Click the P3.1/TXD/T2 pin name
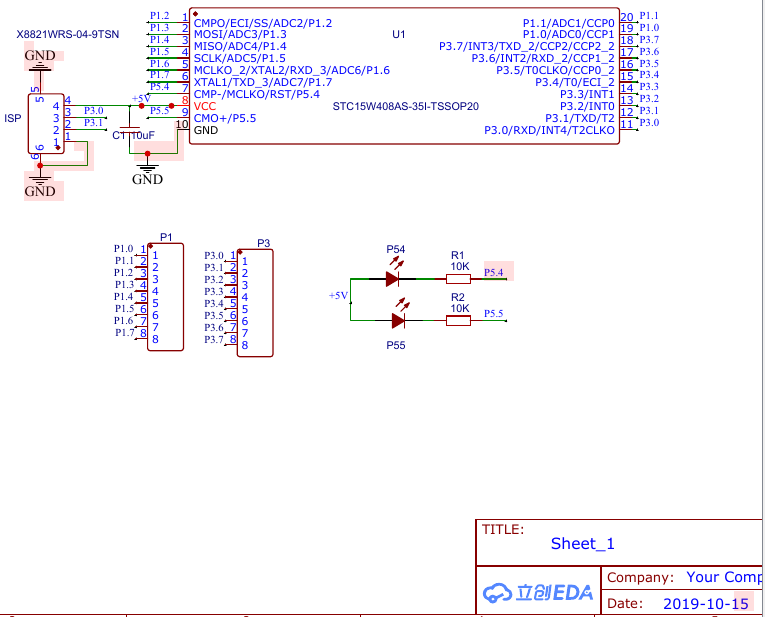This screenshot has width=765, height=617. 580,118
